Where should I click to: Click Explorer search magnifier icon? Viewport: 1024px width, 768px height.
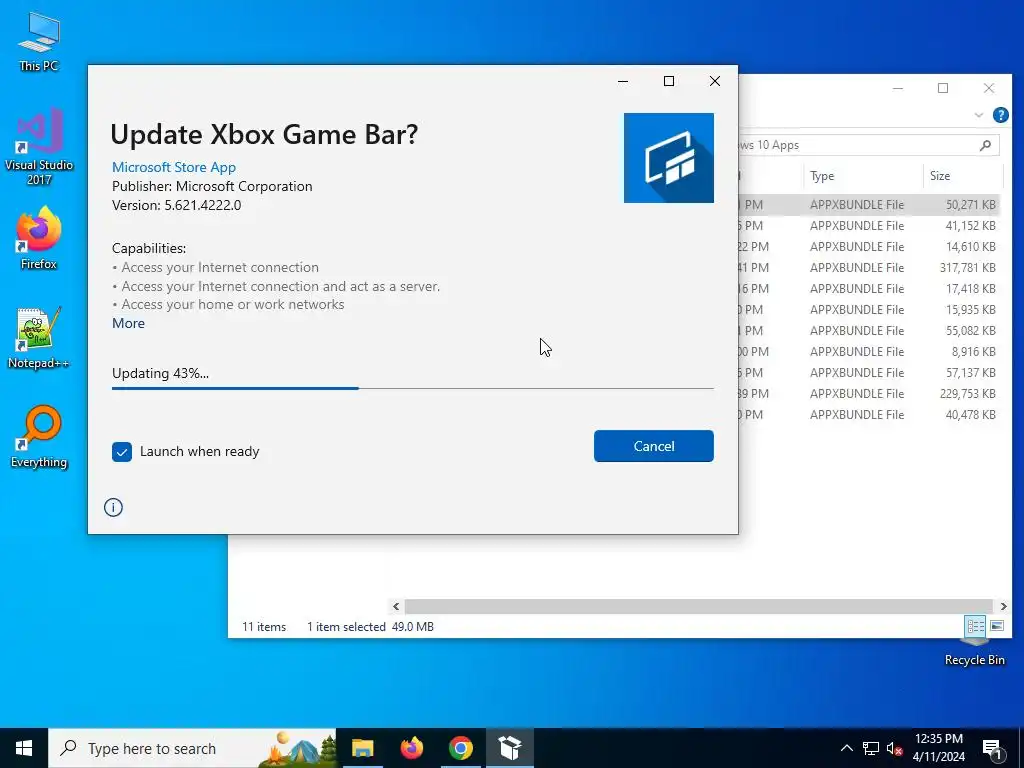coord(985,145)
